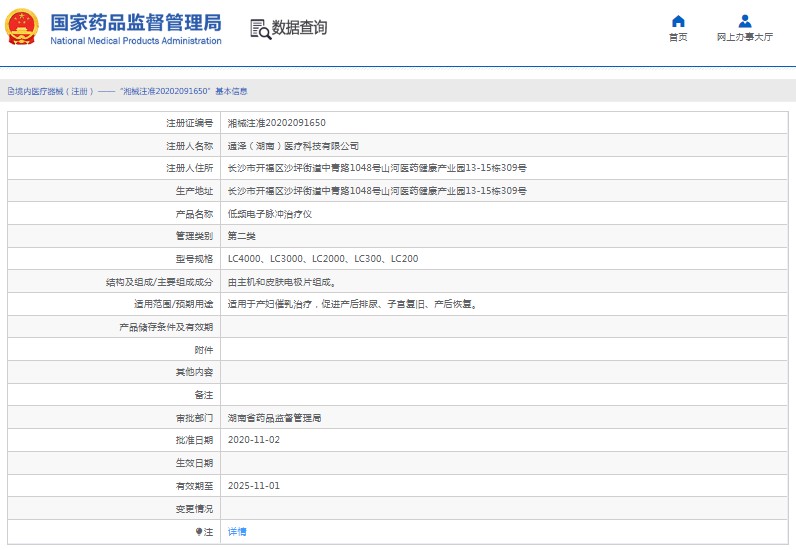This screenshot has width=796, height=550.
Task: Select expiry date 2025-11-01
Action: [254, 486]
